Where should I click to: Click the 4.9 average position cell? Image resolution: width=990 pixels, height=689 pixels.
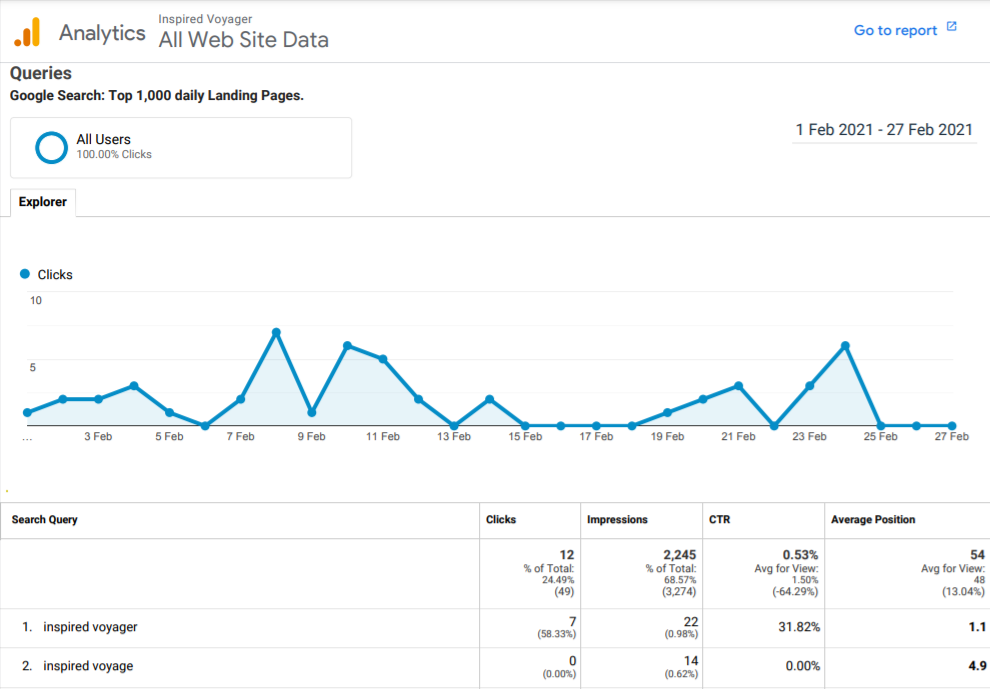point(977,666)
